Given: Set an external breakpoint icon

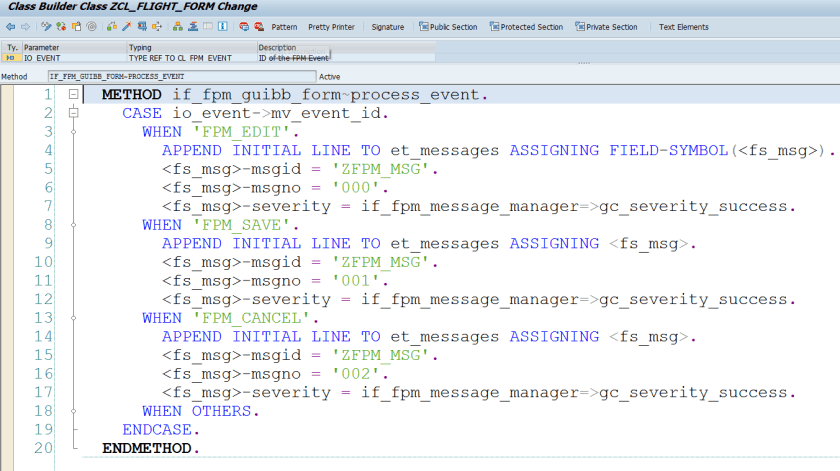Looking at the screenshot, I should pyautogui.click(x=259, y=27).
